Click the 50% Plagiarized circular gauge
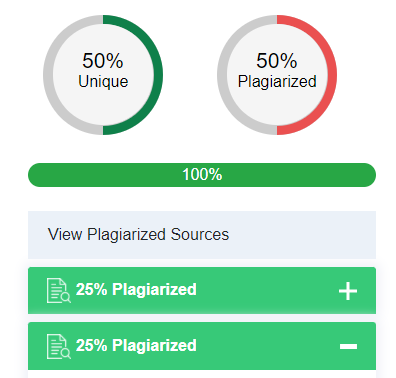This screenshot has width=396, height=378. point(277,75)
